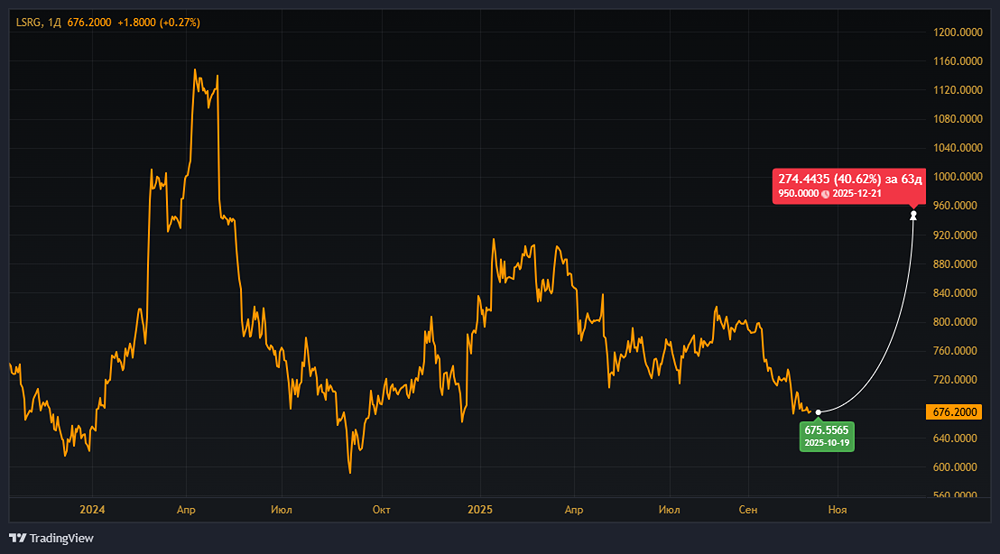Click the 1080.0000 price axis label

957,119
